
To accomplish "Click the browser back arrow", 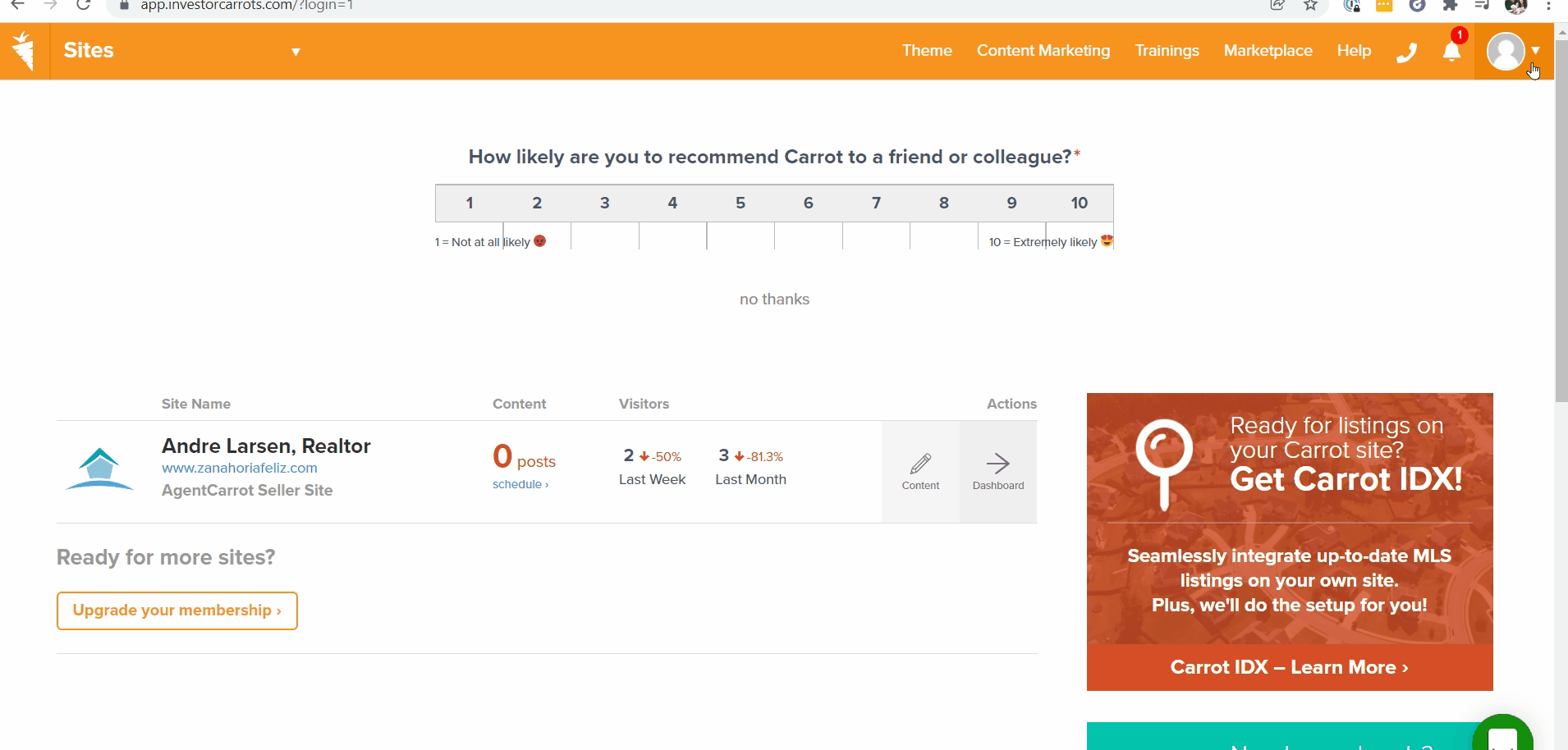I will tap(17, 5).
